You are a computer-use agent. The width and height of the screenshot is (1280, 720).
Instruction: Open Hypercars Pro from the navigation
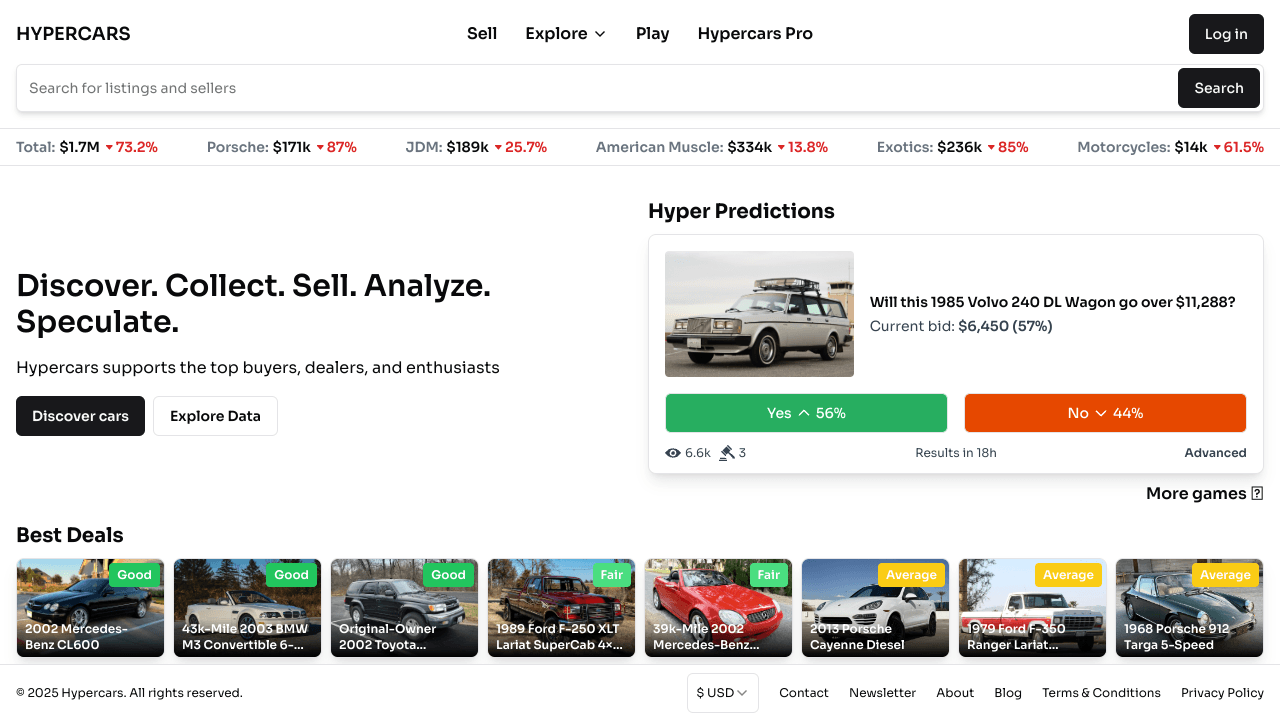pyautogui.click(x=755, y=33)
